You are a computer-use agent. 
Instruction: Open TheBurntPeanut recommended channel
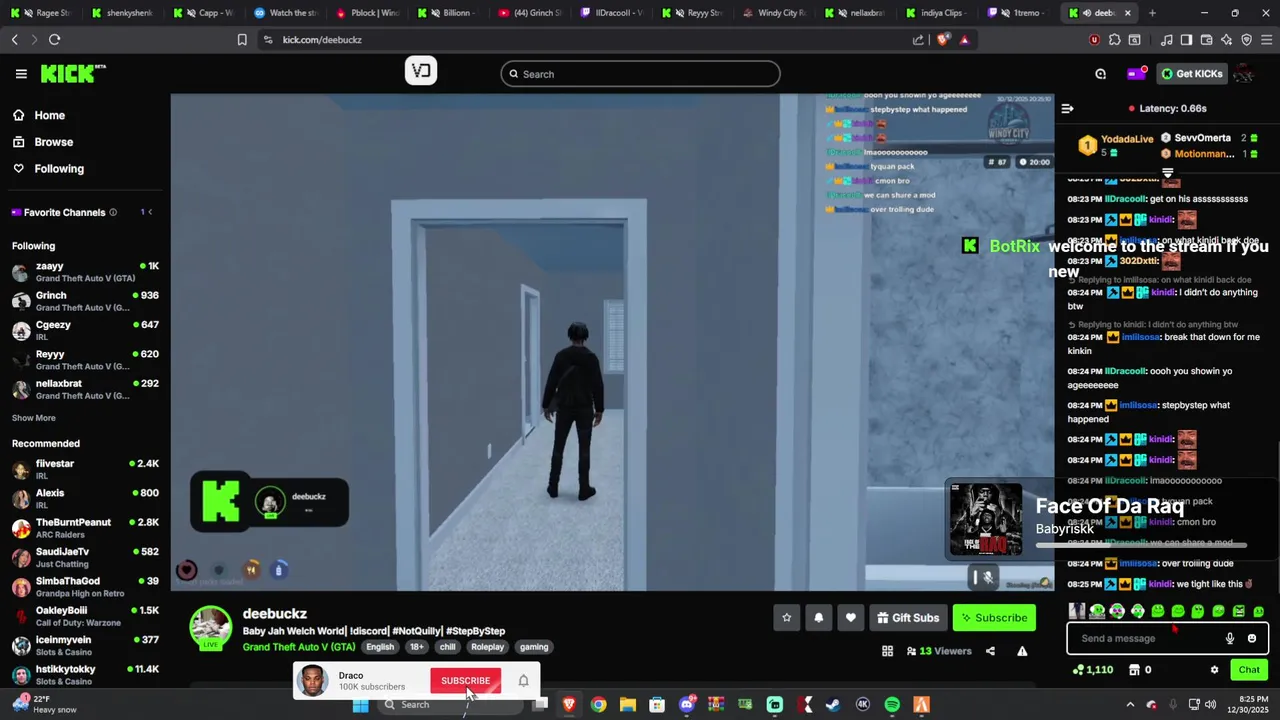point(85,528)
